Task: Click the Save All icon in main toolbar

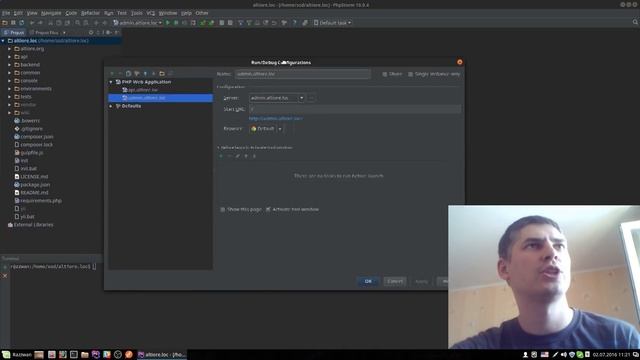Action: (x=13, y=23)
